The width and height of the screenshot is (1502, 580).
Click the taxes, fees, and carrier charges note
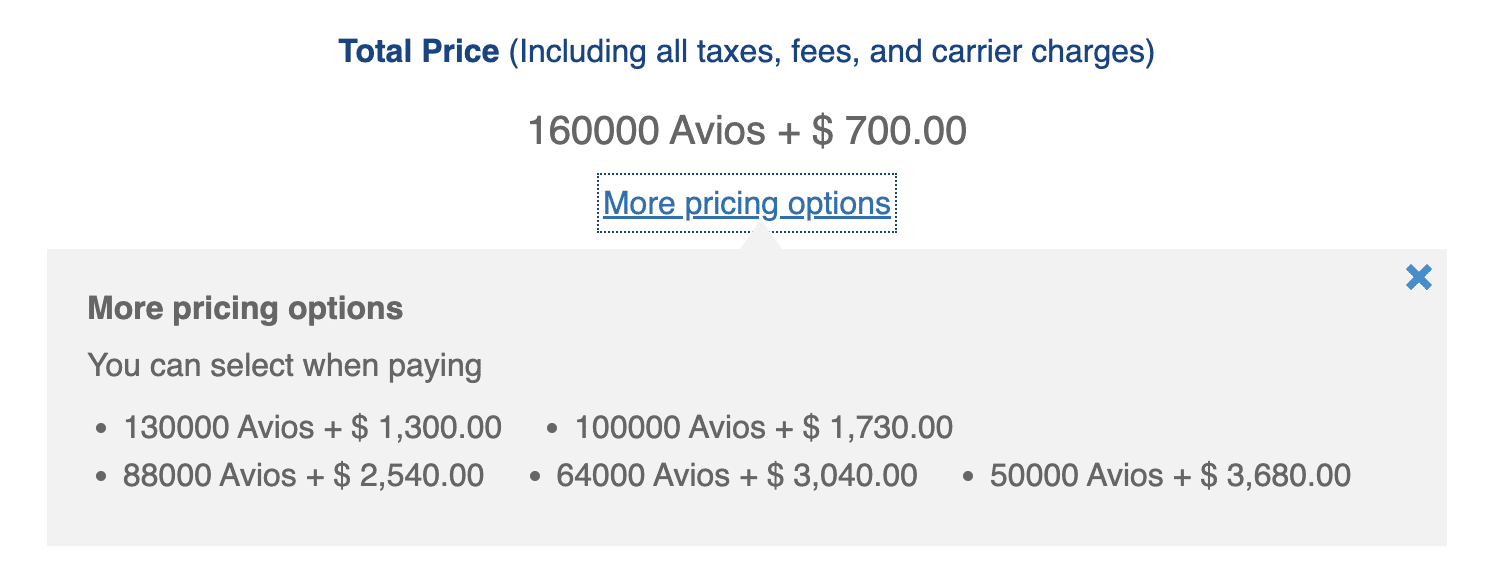coord(832,51)
